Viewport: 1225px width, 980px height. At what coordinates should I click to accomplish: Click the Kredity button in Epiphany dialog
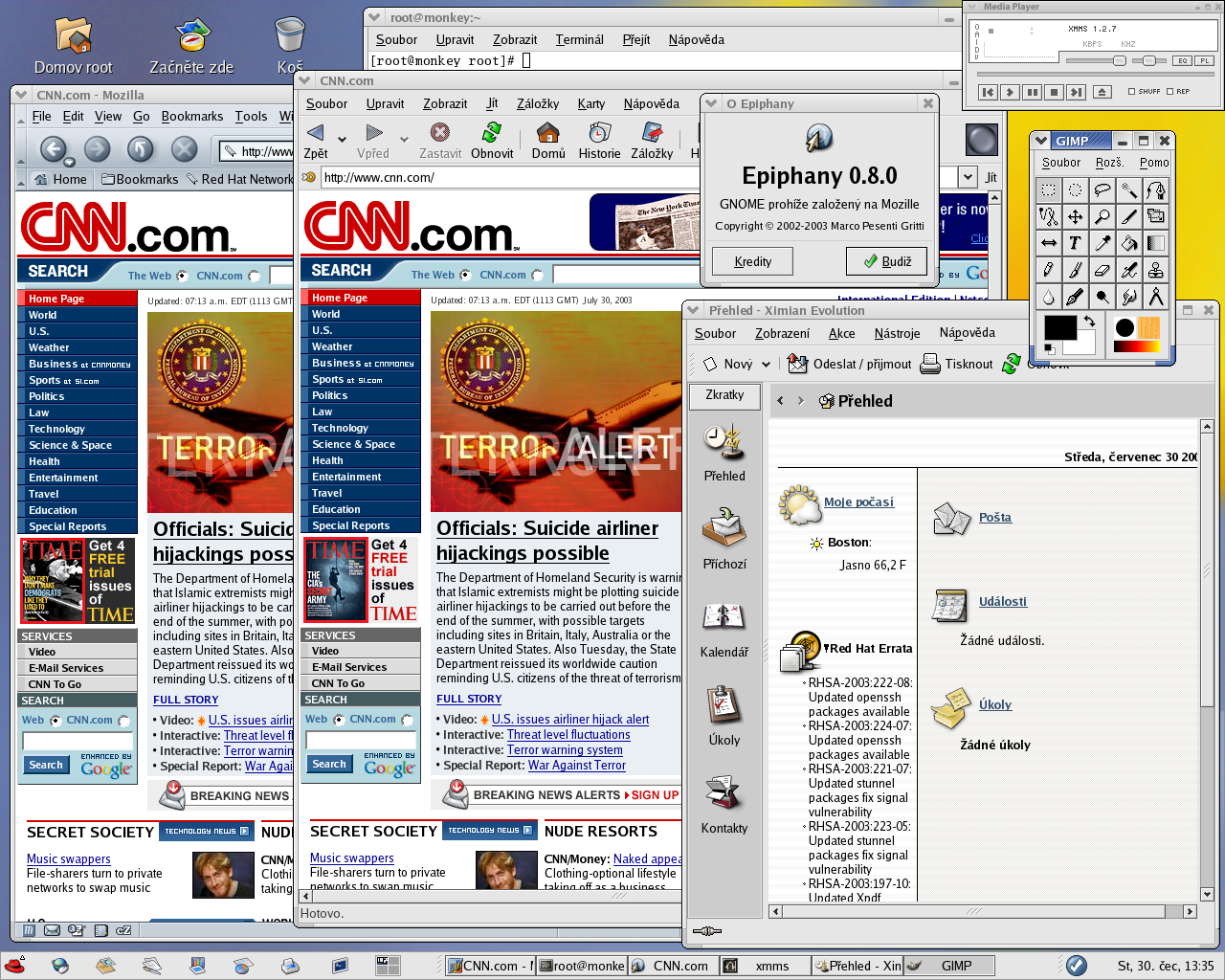[753, 261]
